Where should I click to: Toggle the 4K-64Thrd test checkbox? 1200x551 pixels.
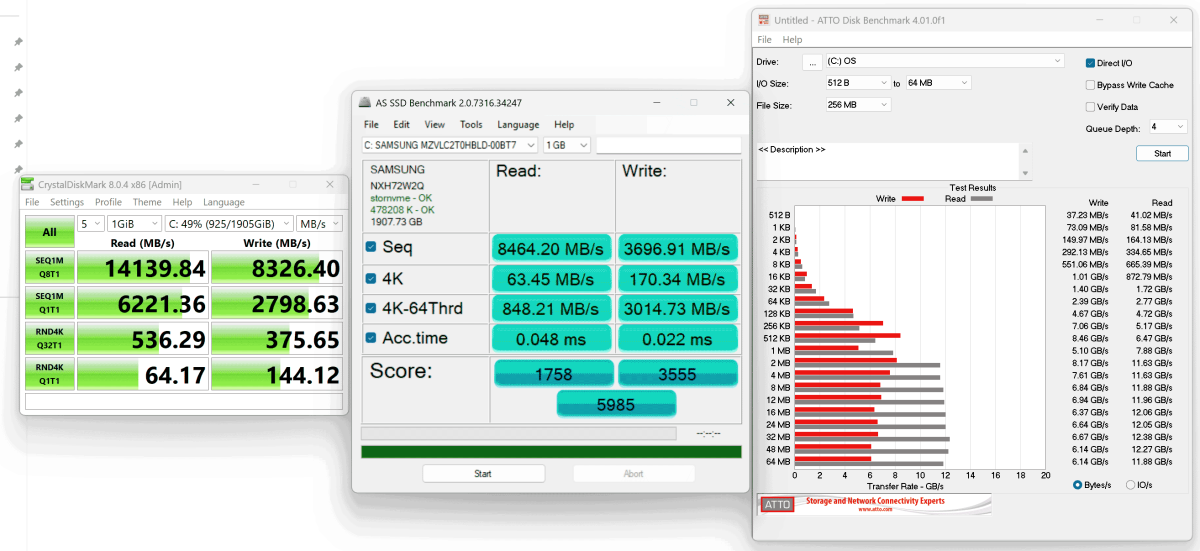372,308
